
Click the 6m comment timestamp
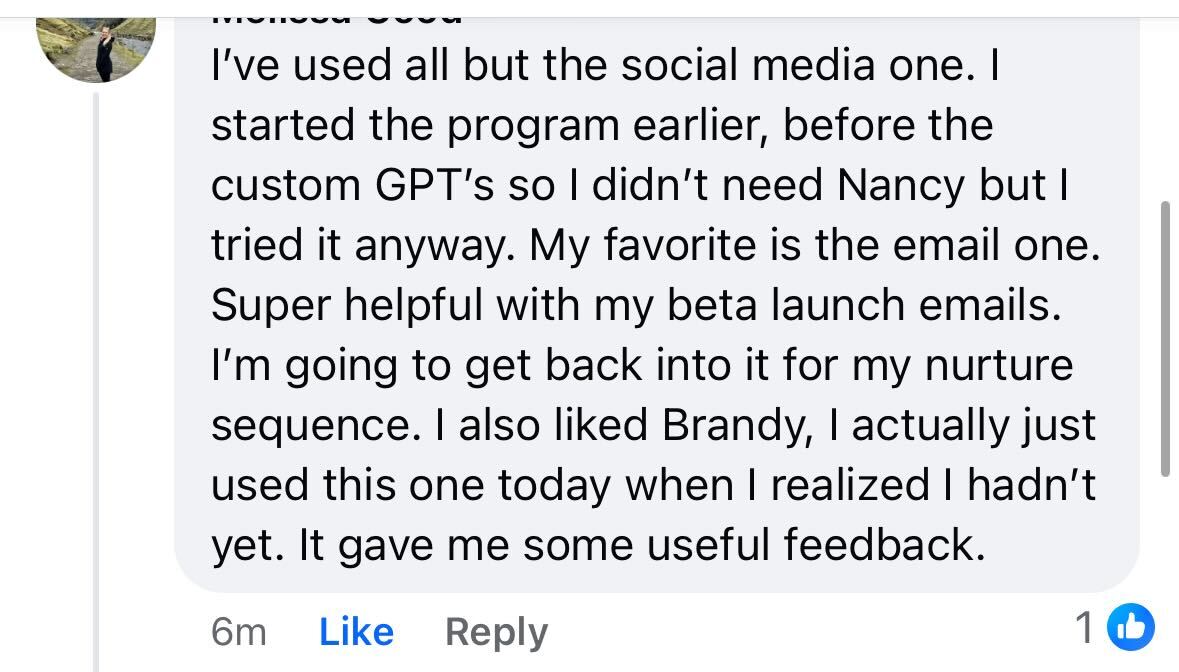(239, 632)
